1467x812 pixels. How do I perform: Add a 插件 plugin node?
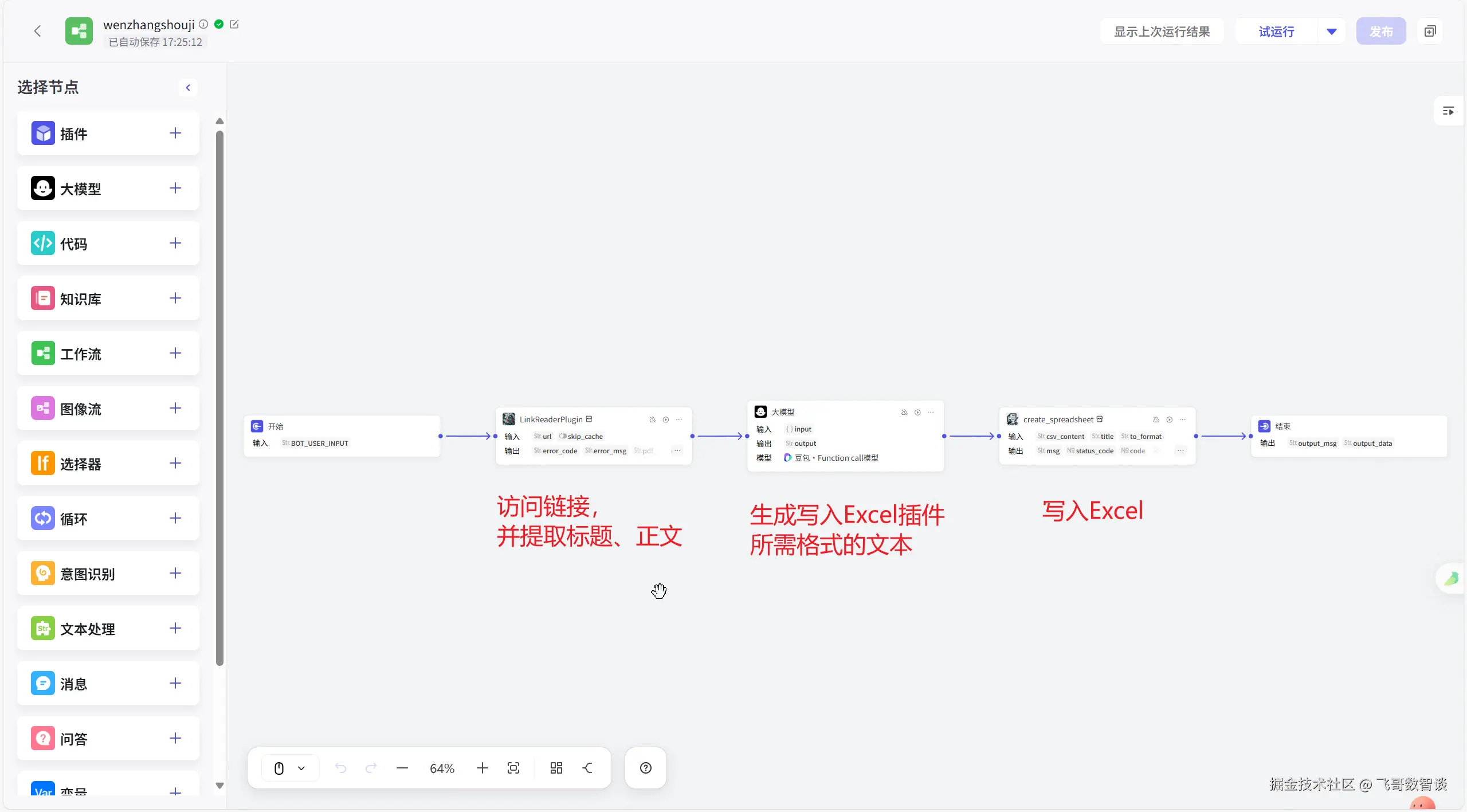[175, 134]
